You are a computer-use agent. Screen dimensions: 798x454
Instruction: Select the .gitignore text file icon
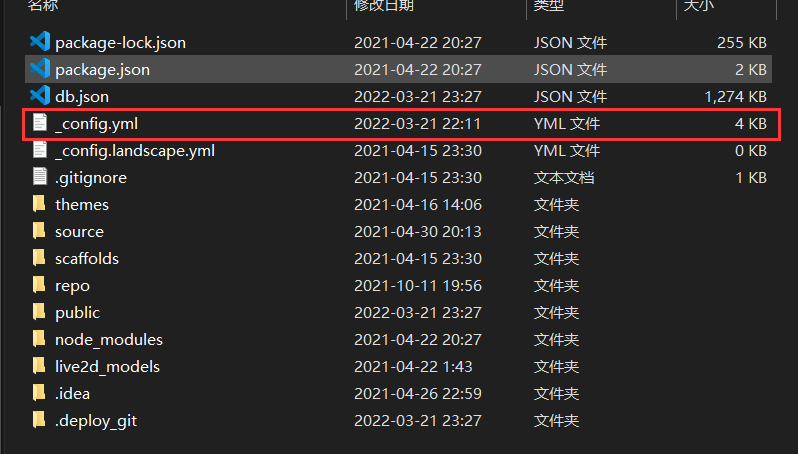pos(40,178)
